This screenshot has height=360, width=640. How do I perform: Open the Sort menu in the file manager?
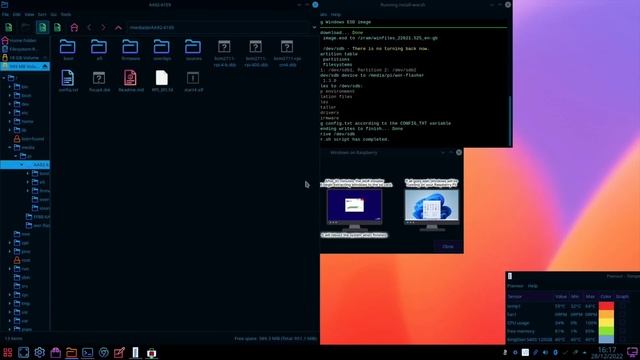42,14
